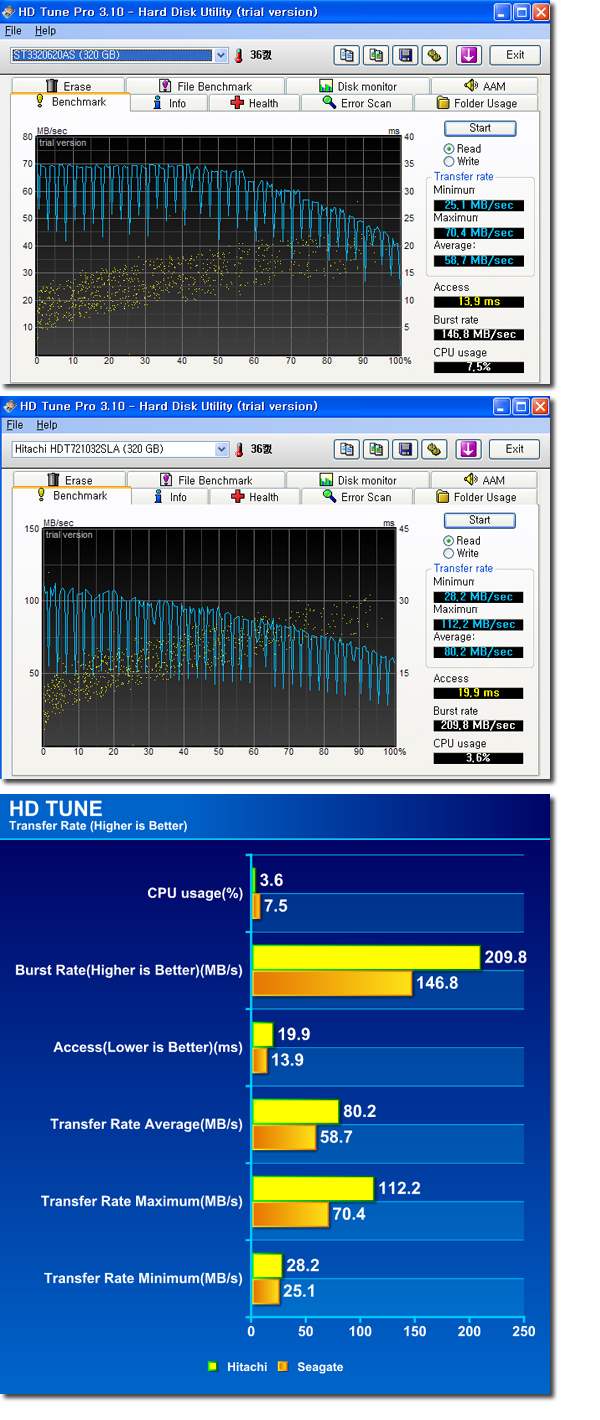Select Read radio in Seagate ST3320620AS window
This screenshot has height=1420, width=600.
point(448,149)
